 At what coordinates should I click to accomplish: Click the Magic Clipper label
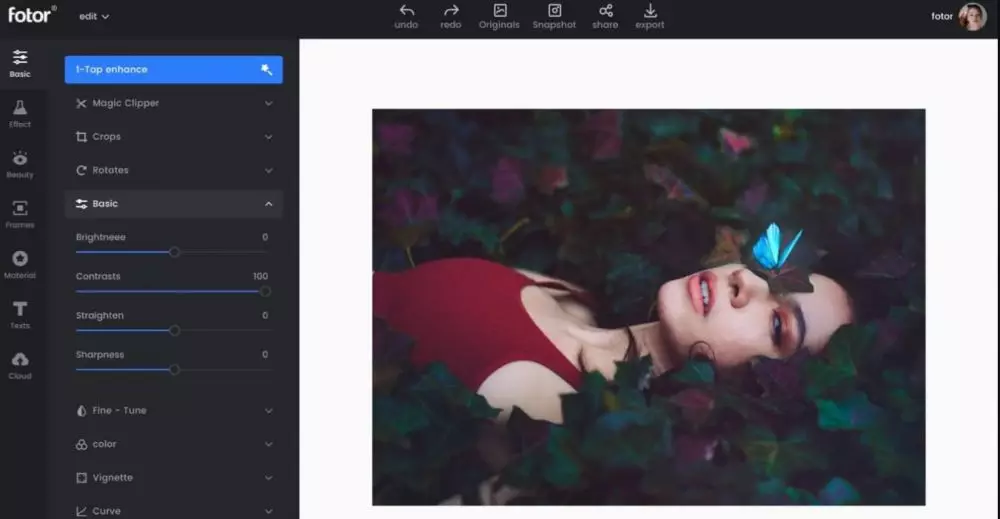coord(126,103)
